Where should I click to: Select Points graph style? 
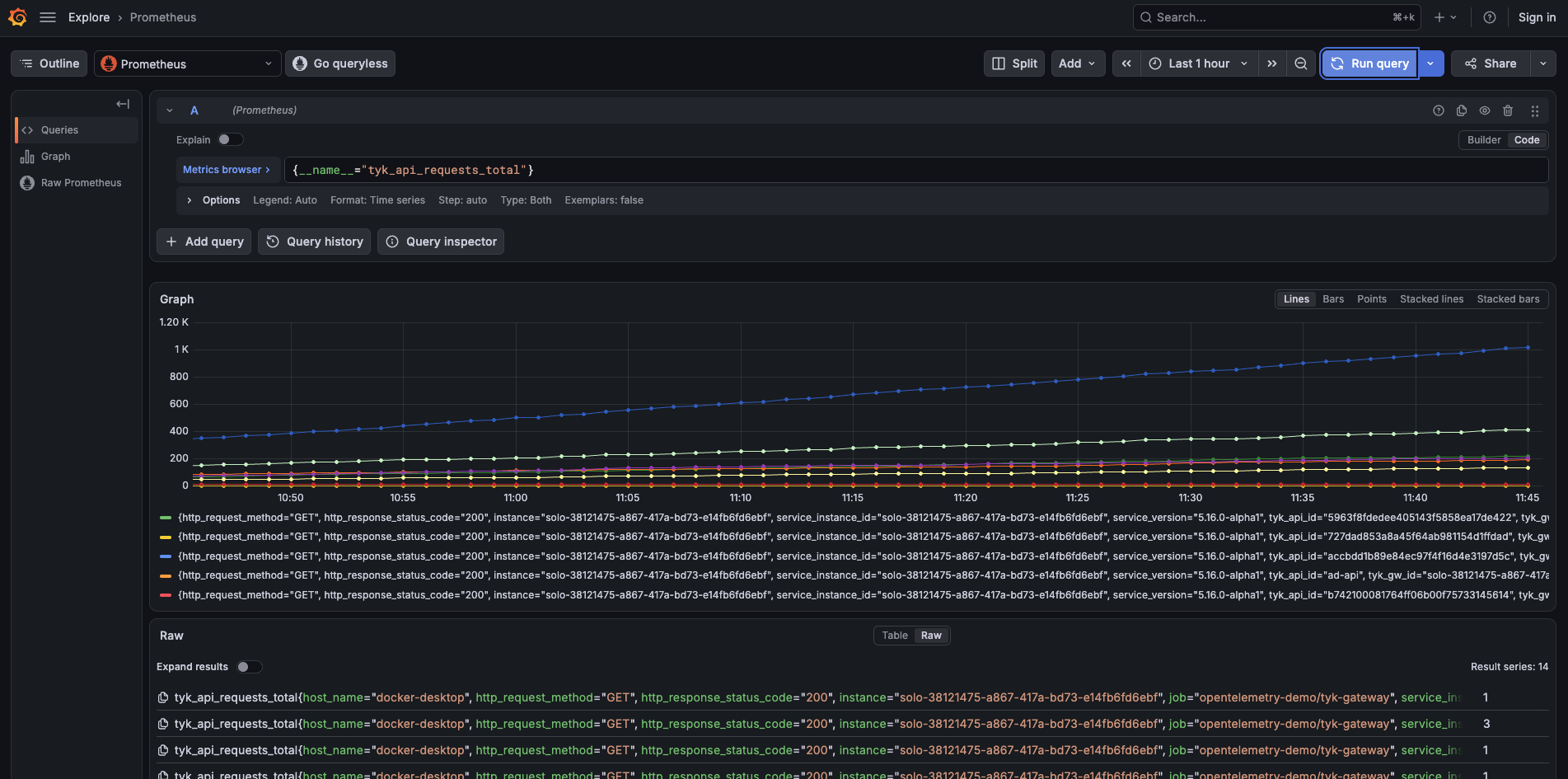pos(1372,299)
